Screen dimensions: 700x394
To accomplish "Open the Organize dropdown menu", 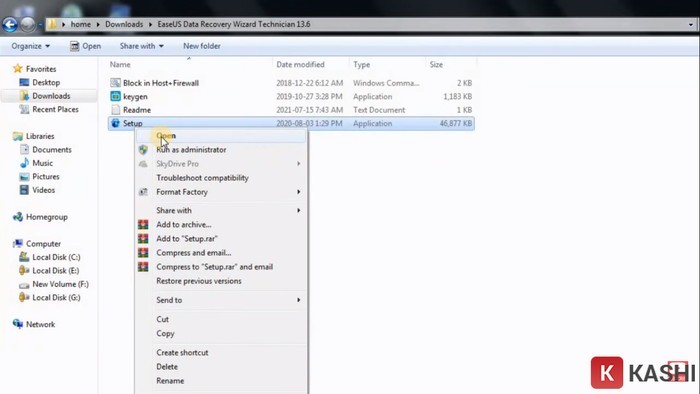I will coord(30,46).
